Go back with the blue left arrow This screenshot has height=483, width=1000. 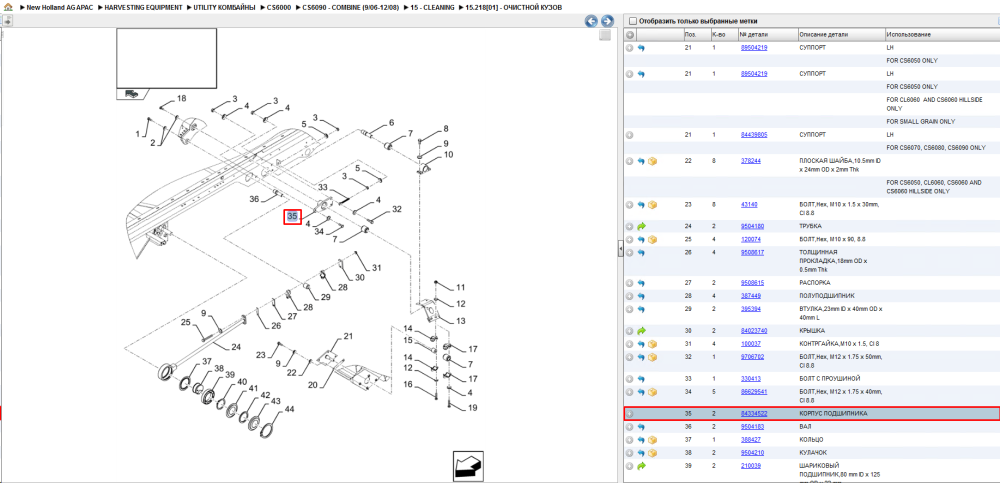coord(592,21)
